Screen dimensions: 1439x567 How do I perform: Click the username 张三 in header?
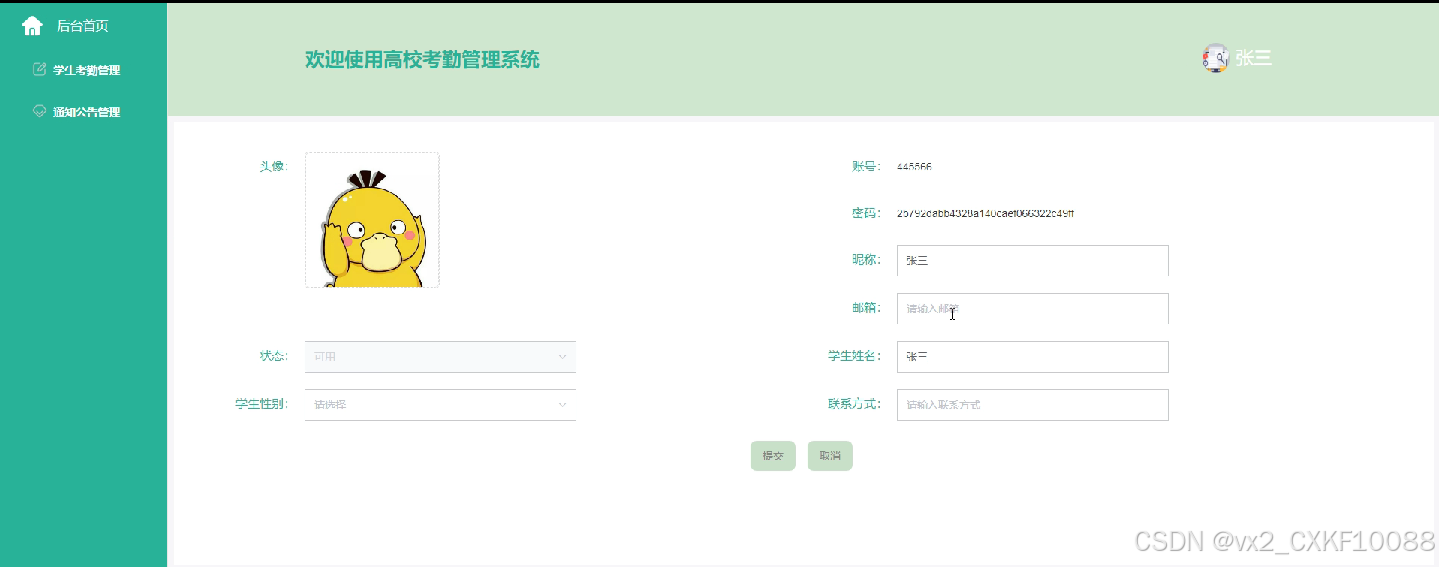click(x=1253, y=58)
